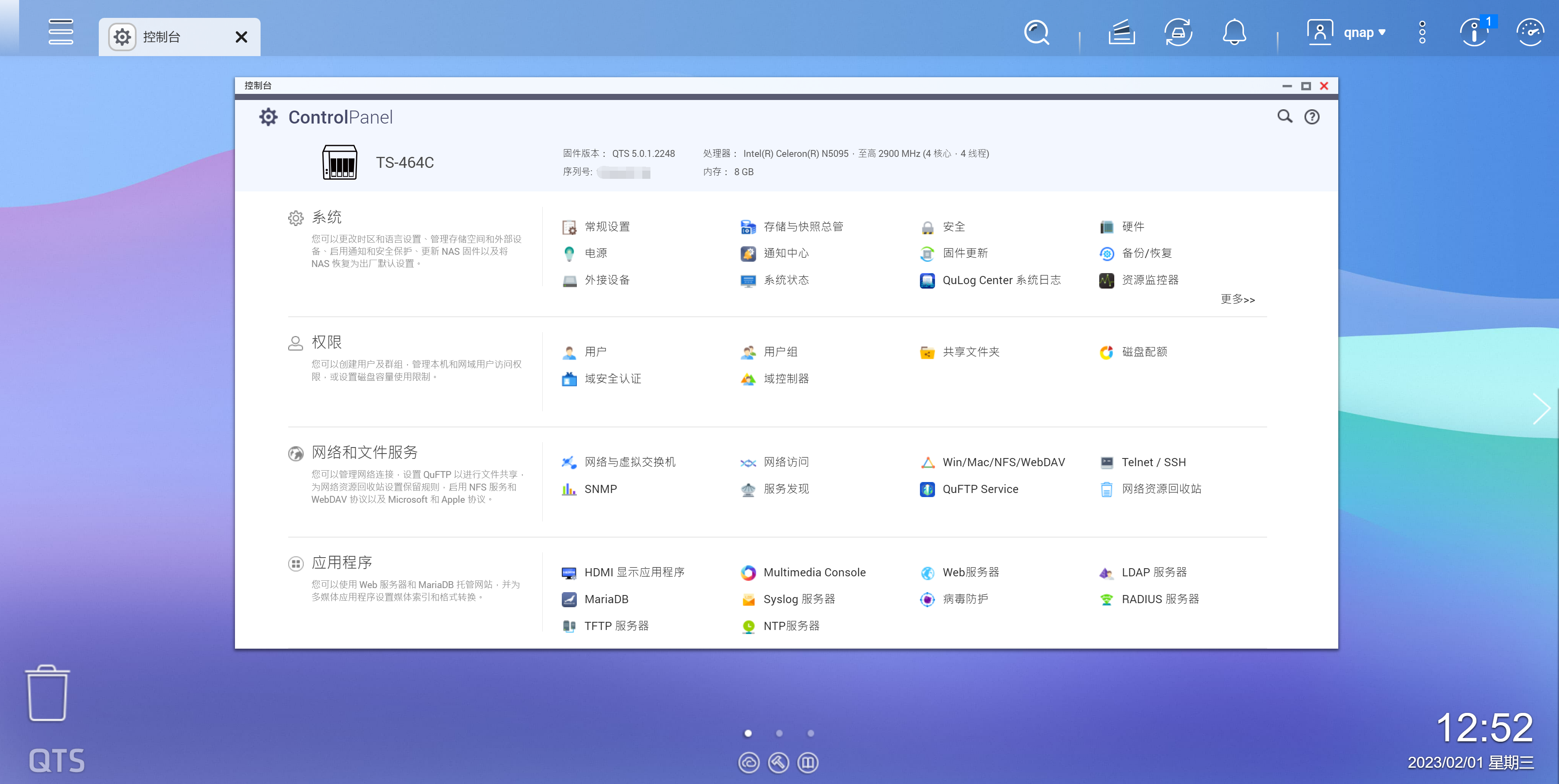Open HDMI 显示应用程序 settings
This screenshot has height=784, width=1559.
click(623, 572)
